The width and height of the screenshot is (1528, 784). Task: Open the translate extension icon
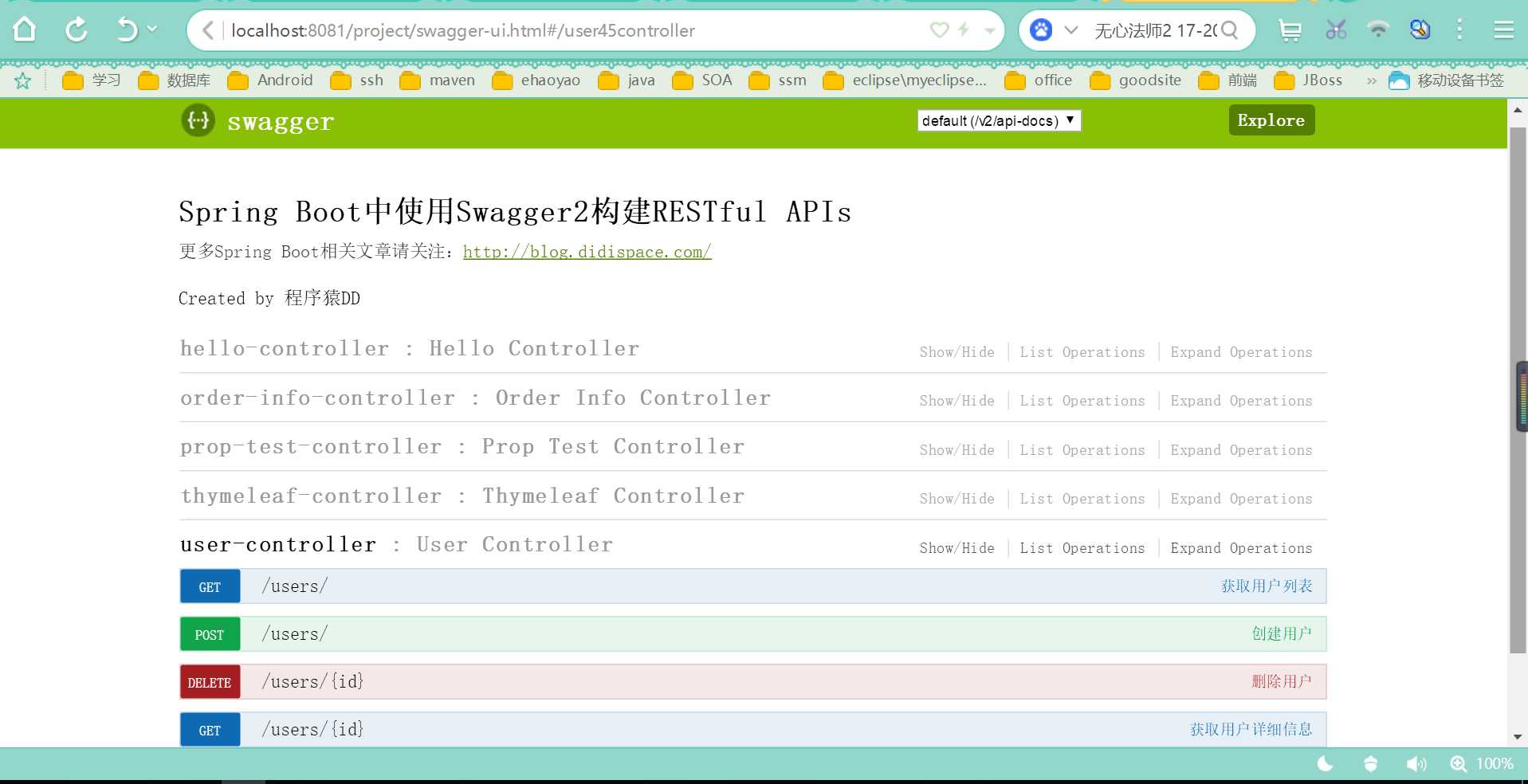point(1420,30)
